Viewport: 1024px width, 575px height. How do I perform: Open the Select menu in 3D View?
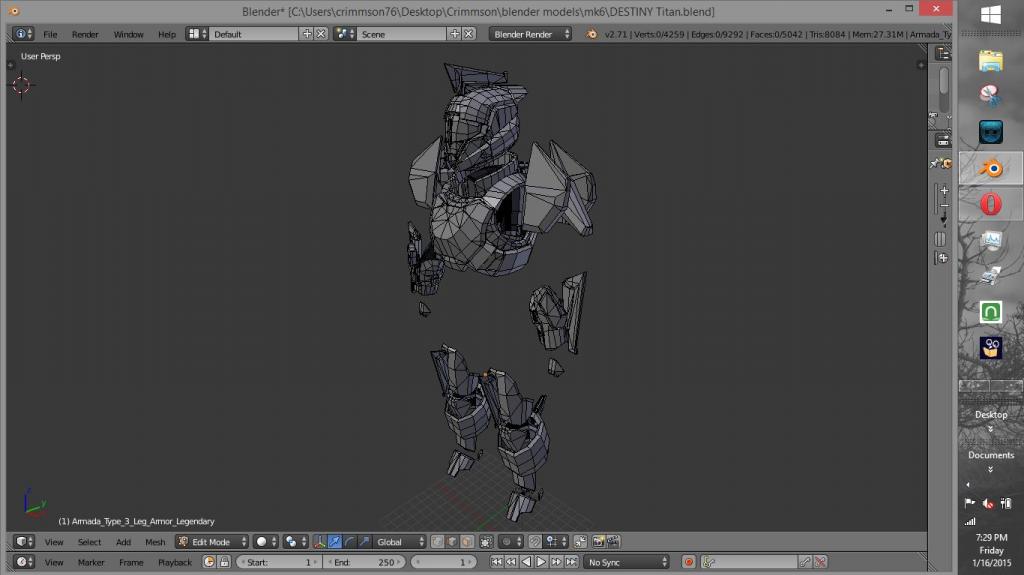click(89, 542)
